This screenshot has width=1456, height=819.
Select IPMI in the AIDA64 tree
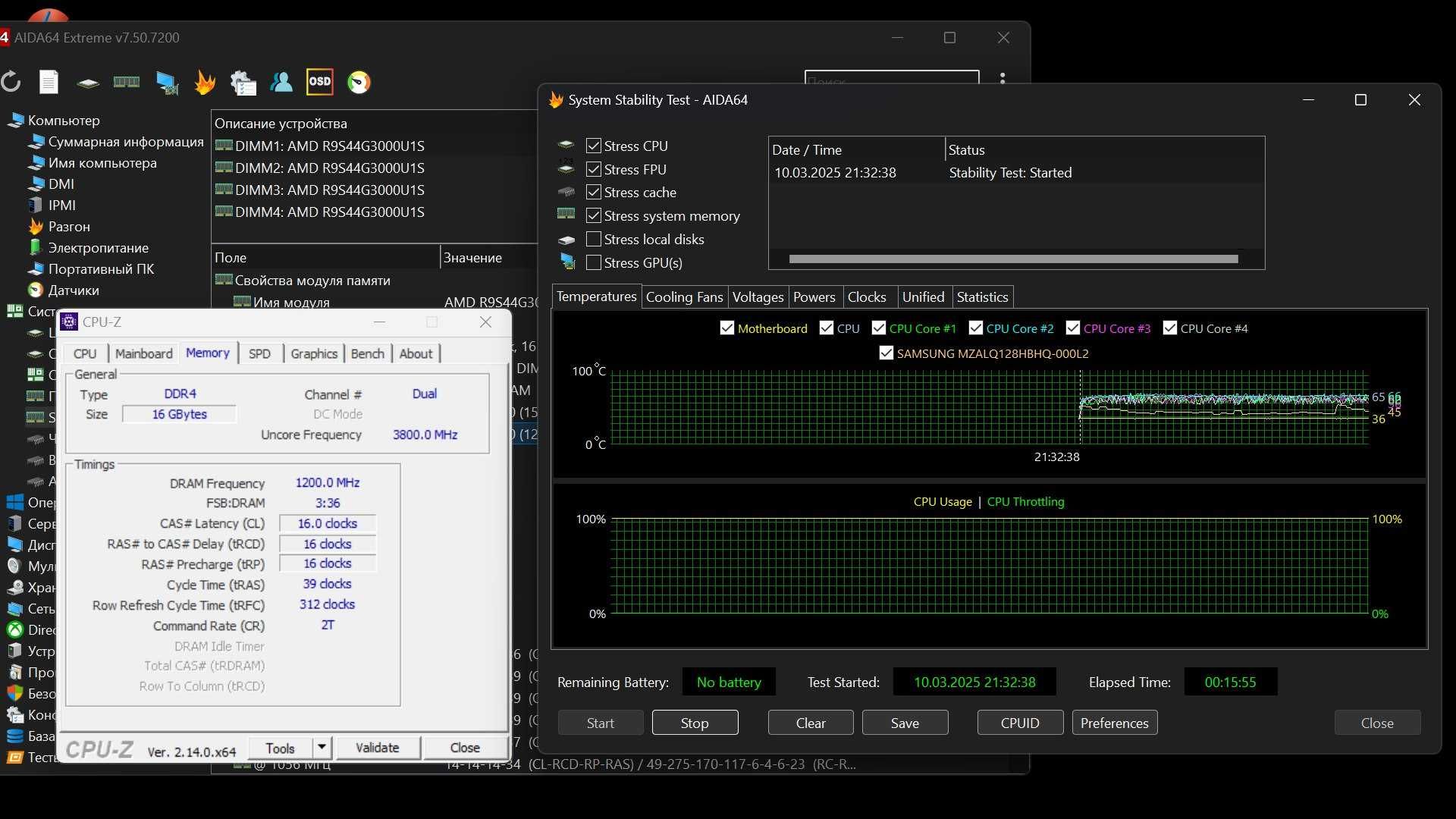click(x=61, y=206)
